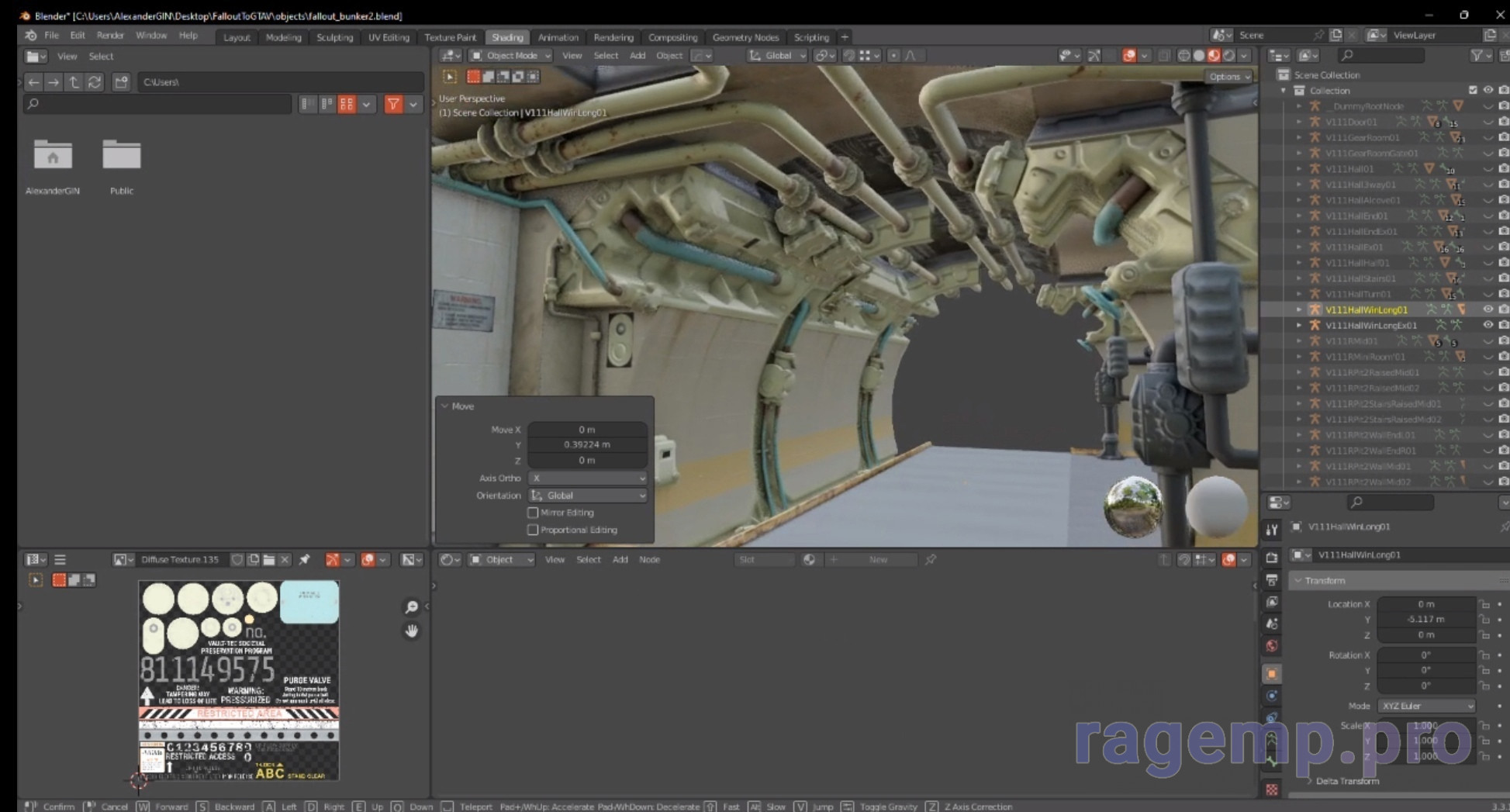Click the file browser path field
The height and width of the screenshot is (812, 1510).
[280, 81]
